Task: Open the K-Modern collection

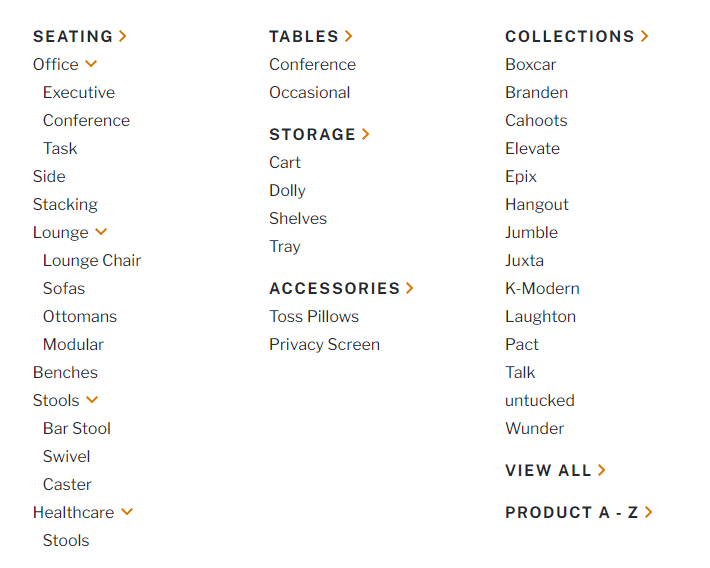Action: (x=542, y=288)
